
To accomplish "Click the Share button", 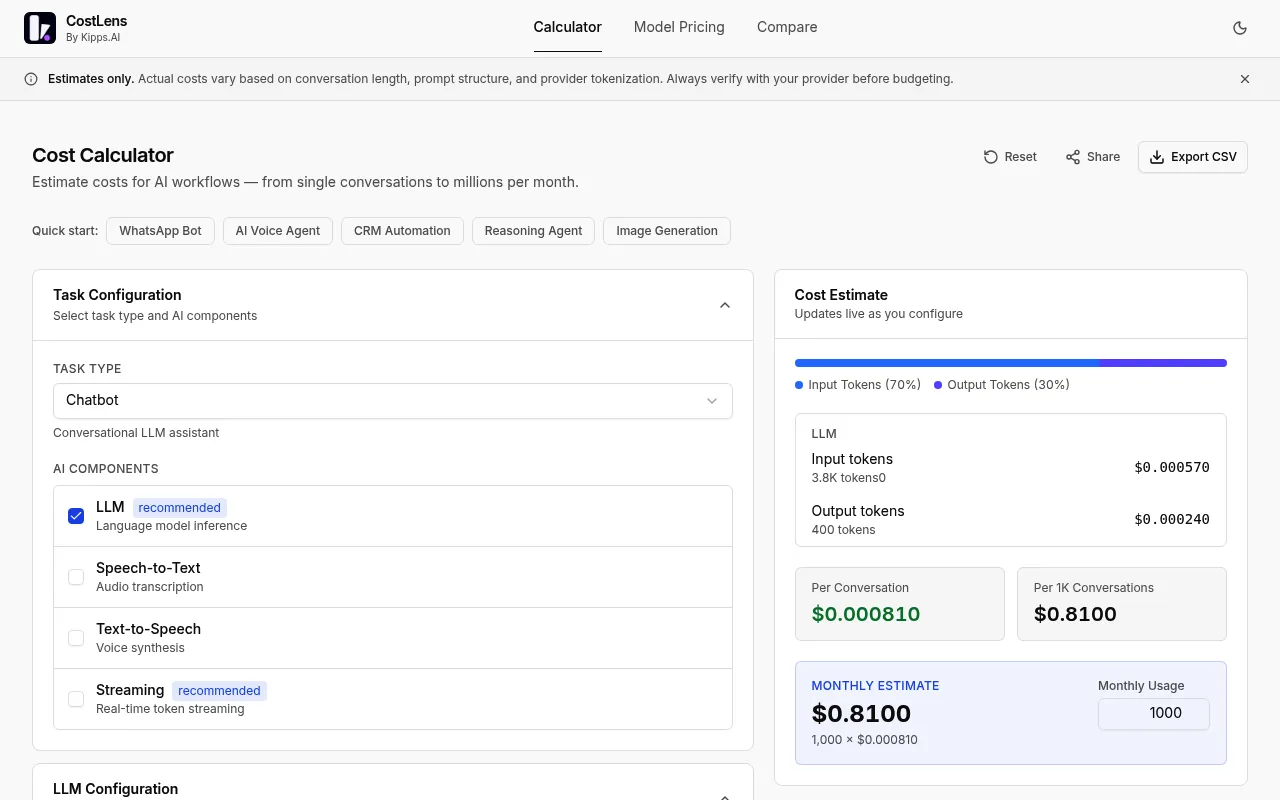I will click(x=1092, y=157).
